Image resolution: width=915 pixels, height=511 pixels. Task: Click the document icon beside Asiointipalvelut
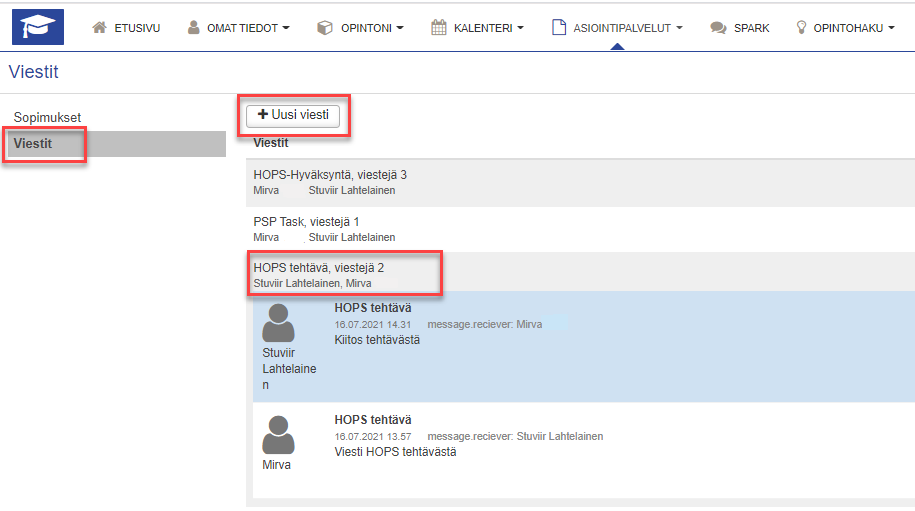tap(559, 28)
